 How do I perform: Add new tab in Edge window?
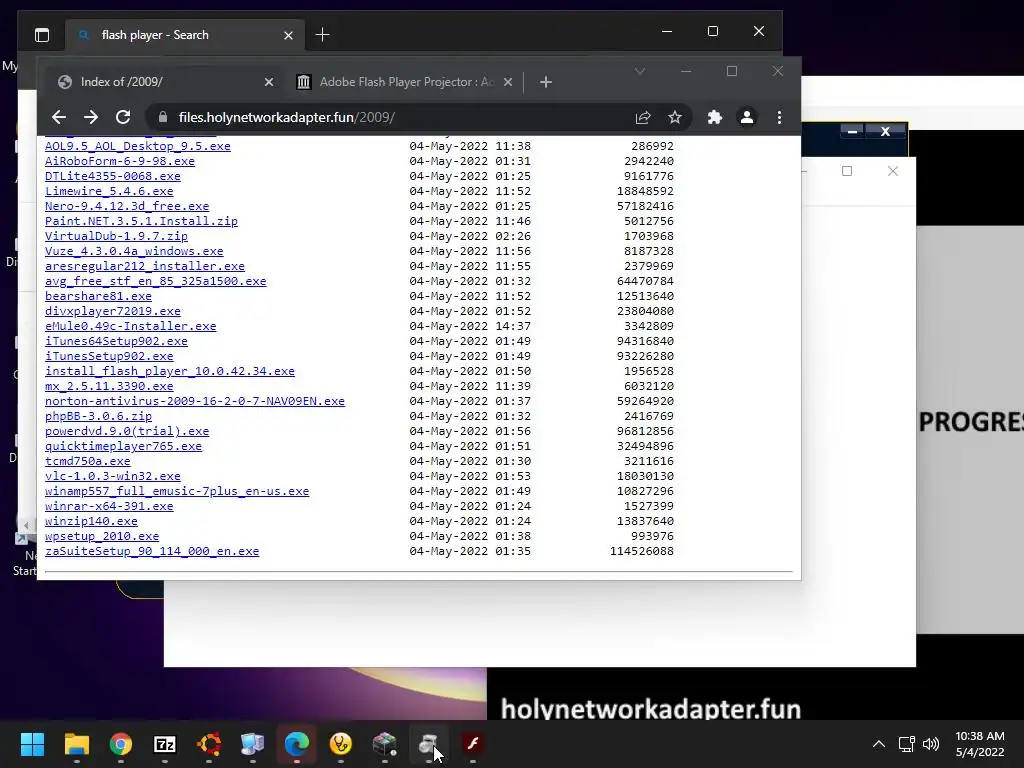(x=323, y=35)
